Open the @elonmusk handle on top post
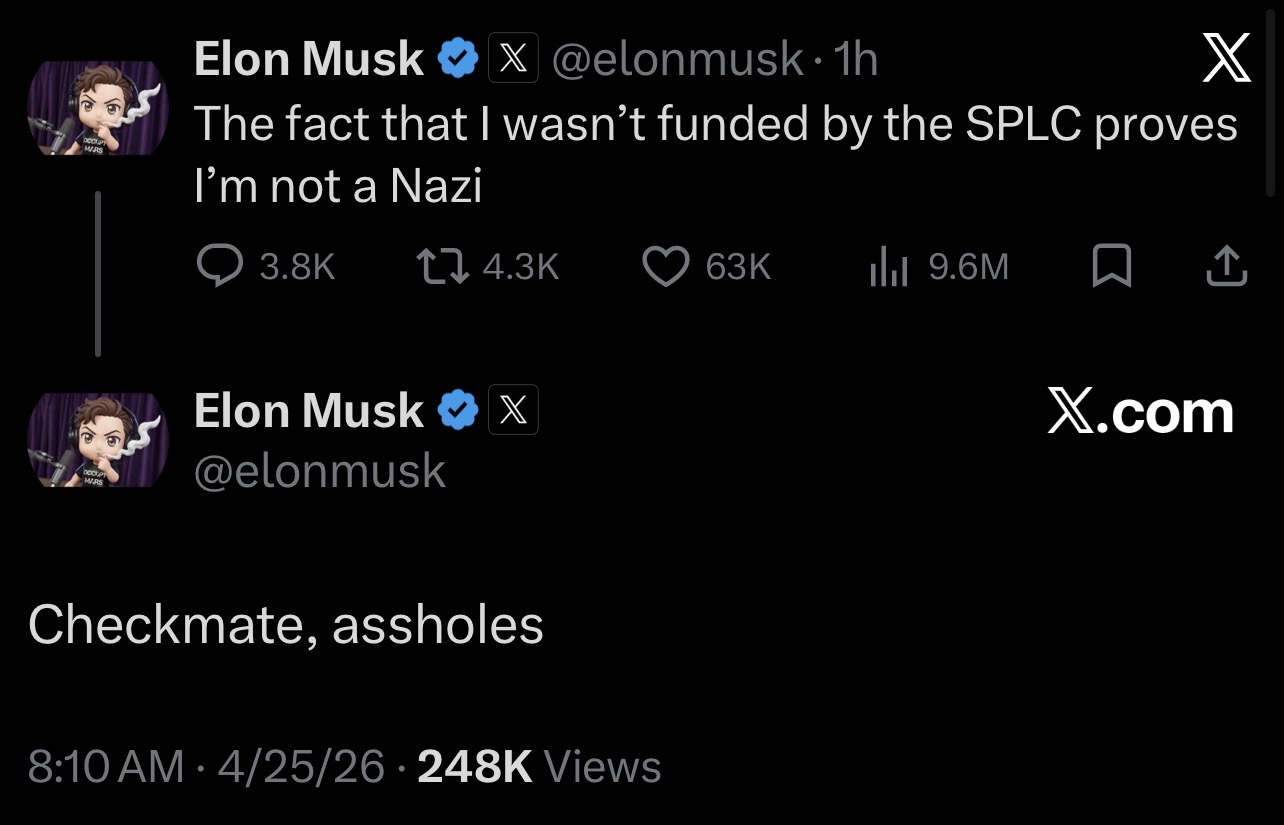The width and height of the screenshot is (1284, 825). pos(677,60)
